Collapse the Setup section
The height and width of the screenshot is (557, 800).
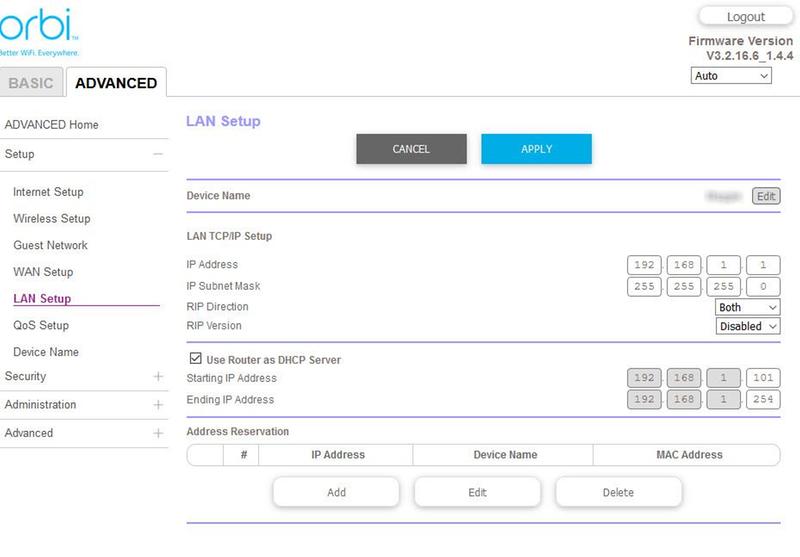(158, 154)
